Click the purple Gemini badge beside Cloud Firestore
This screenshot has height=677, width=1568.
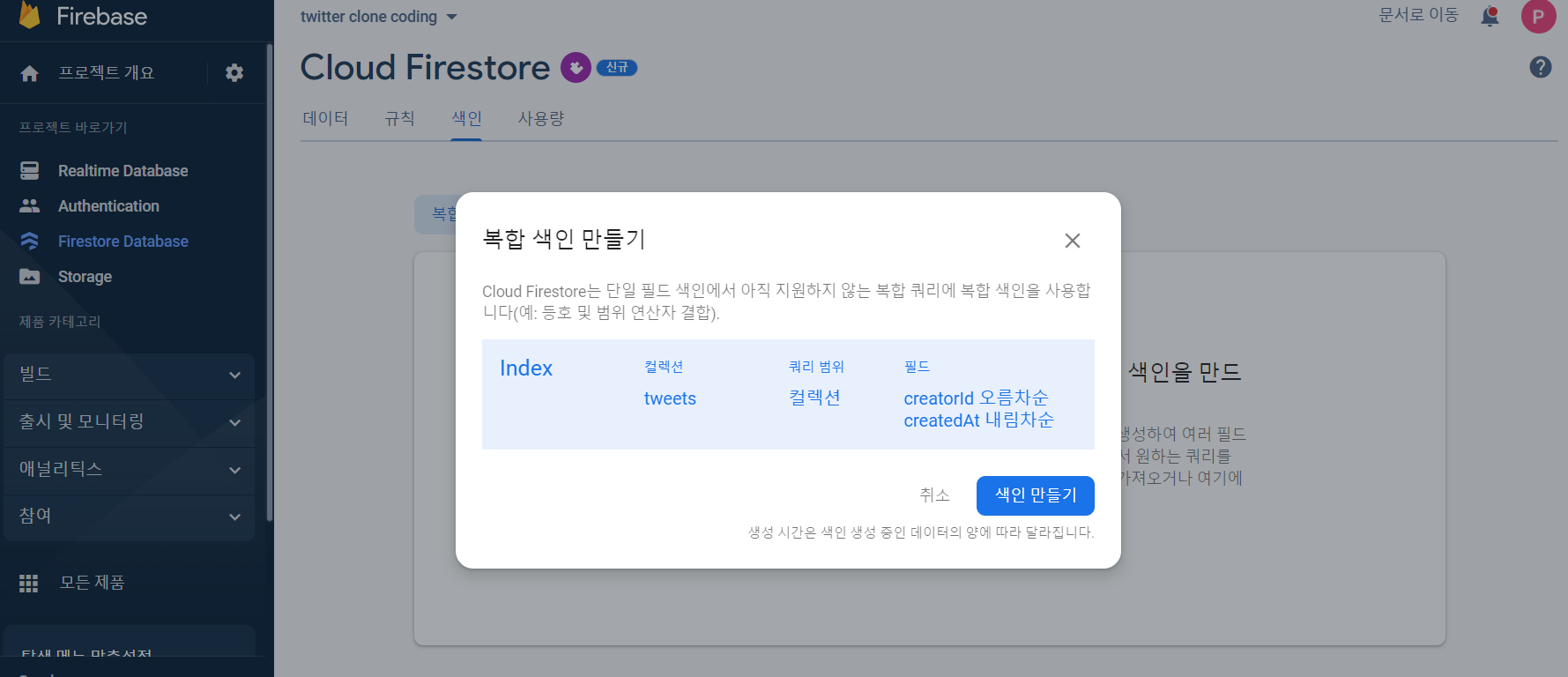pos(576,67)
